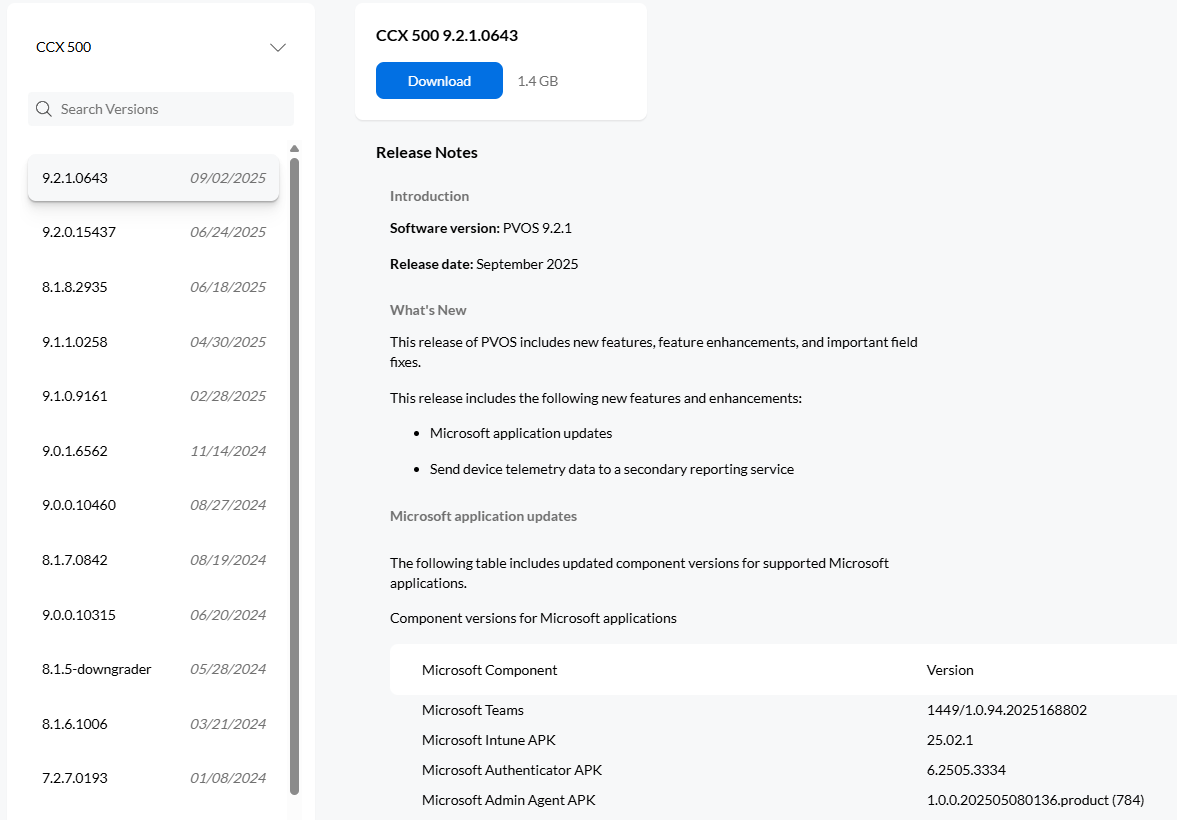Choose version 9.1.1.0258
Viewport: 1177px width, 820px height.
[150, 341]
